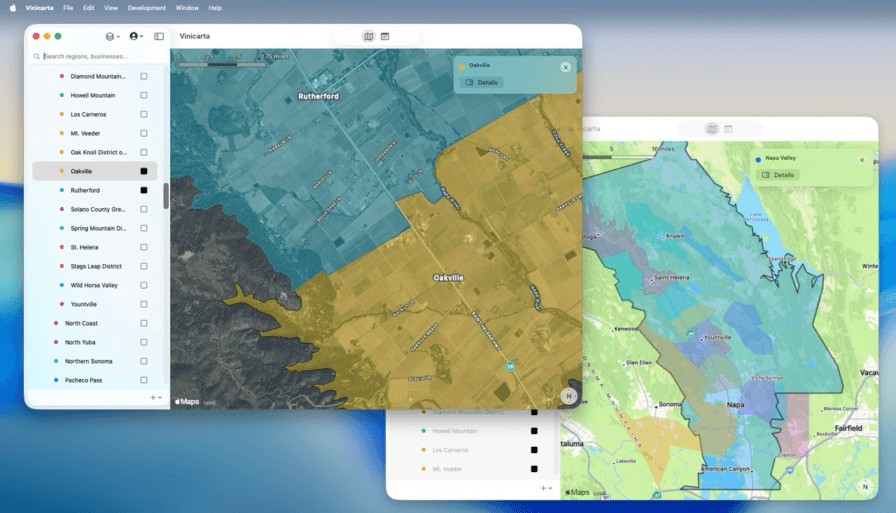Select the Pacheco Pass region row
Screen dimensions: 896x513
tap(95, 380)
